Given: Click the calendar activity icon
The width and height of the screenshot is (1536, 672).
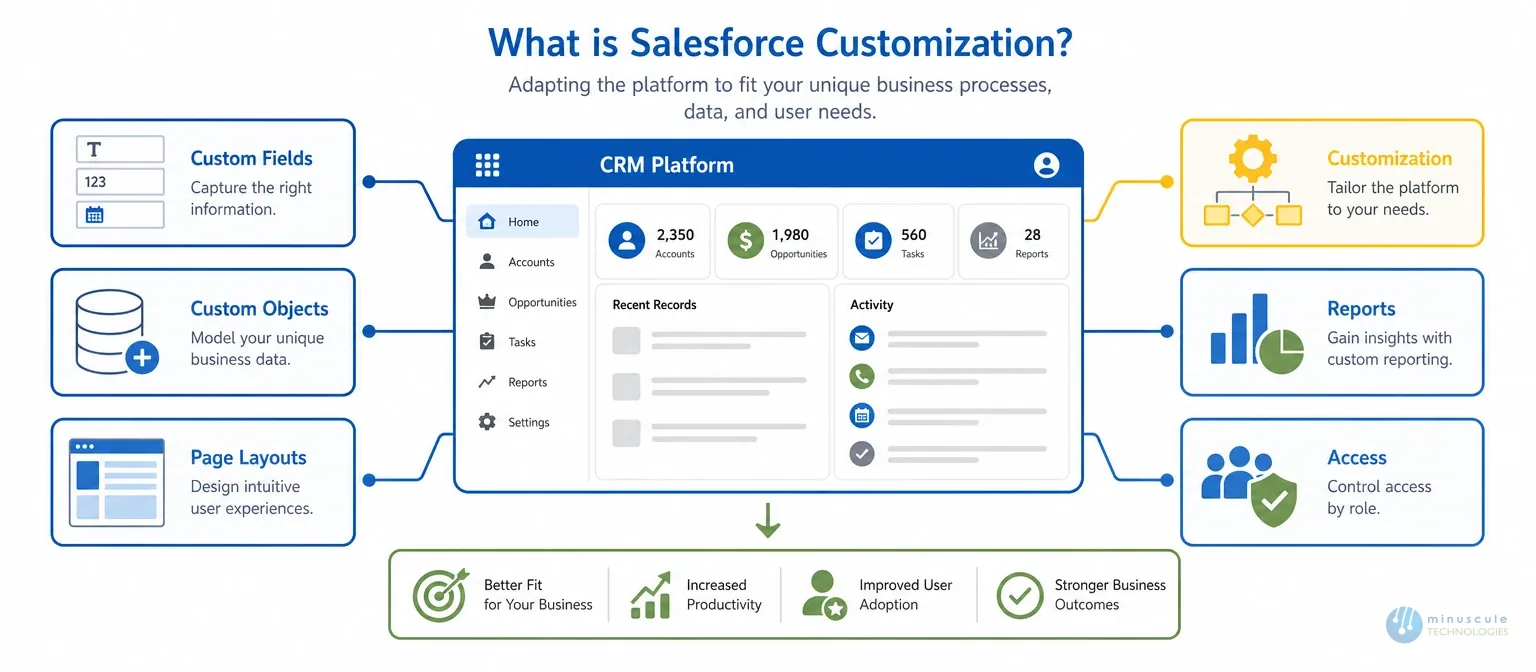Looking at the screenshot, I should 862,415.
